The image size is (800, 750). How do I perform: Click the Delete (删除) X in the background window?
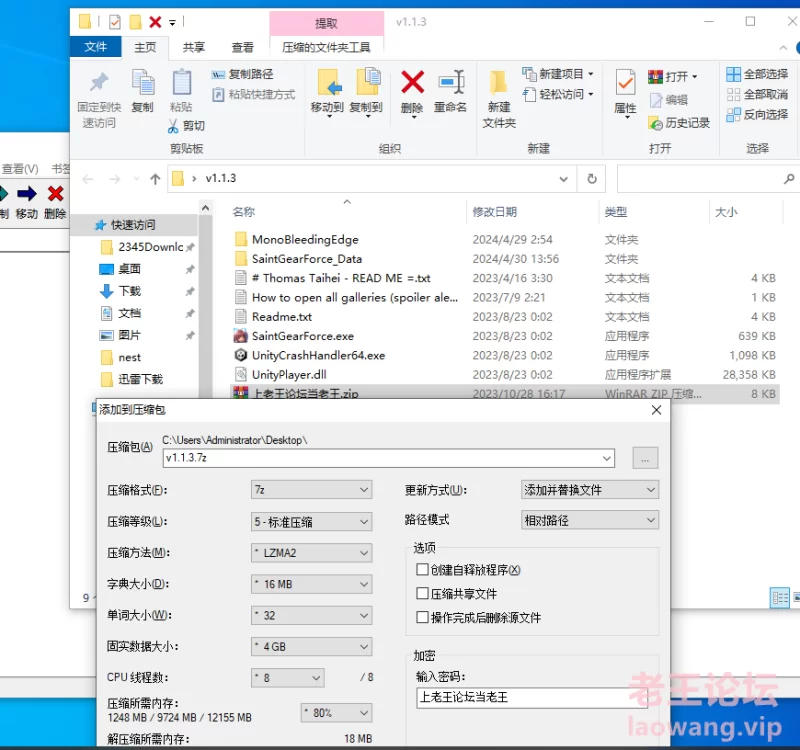tap(56, 194)
